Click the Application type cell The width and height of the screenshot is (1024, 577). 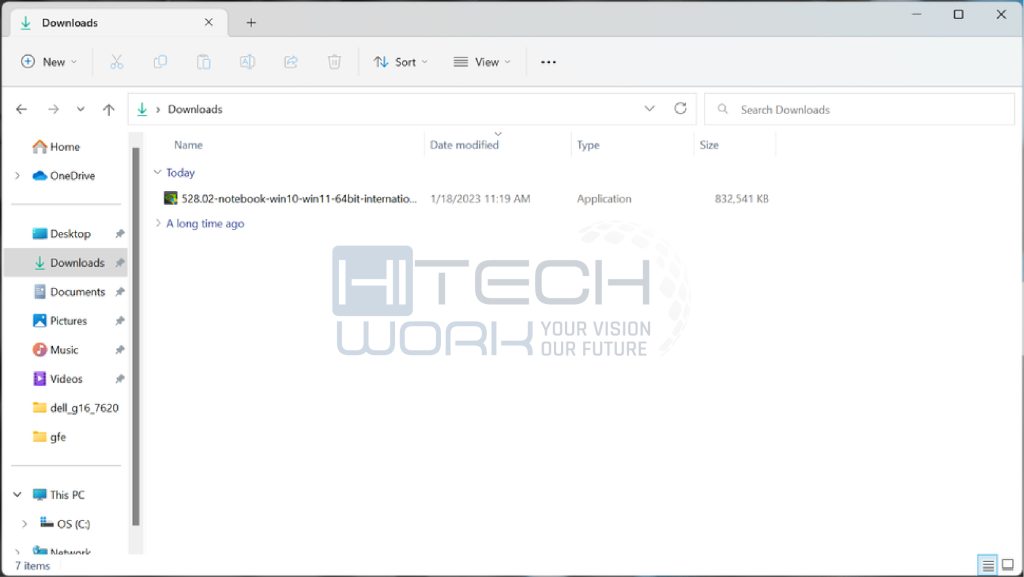tap(604, 198)
